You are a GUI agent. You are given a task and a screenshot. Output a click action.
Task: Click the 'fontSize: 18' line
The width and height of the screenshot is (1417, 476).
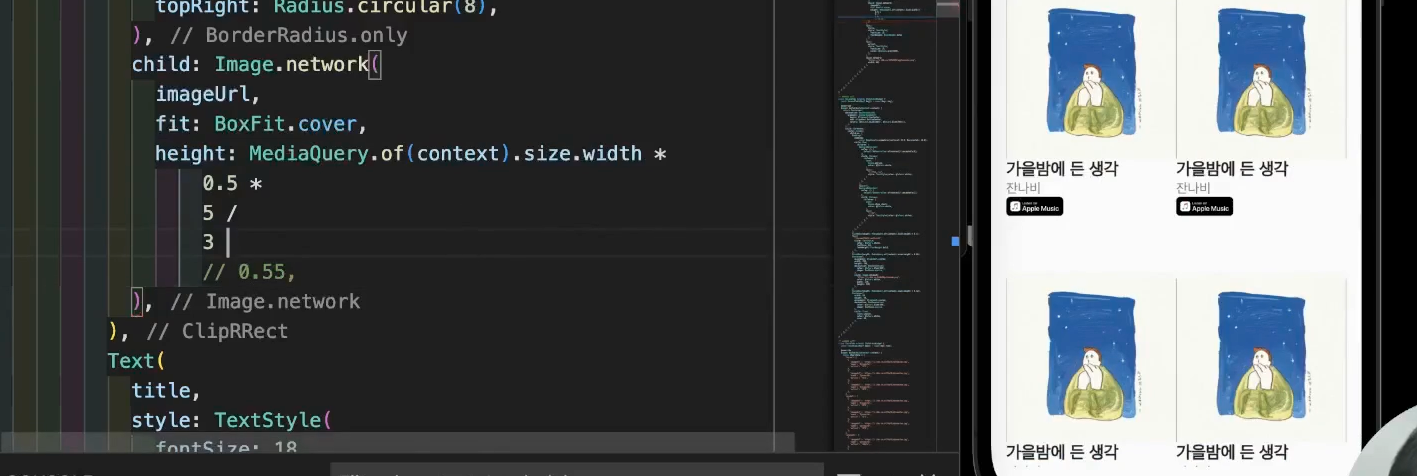(227, 448)
